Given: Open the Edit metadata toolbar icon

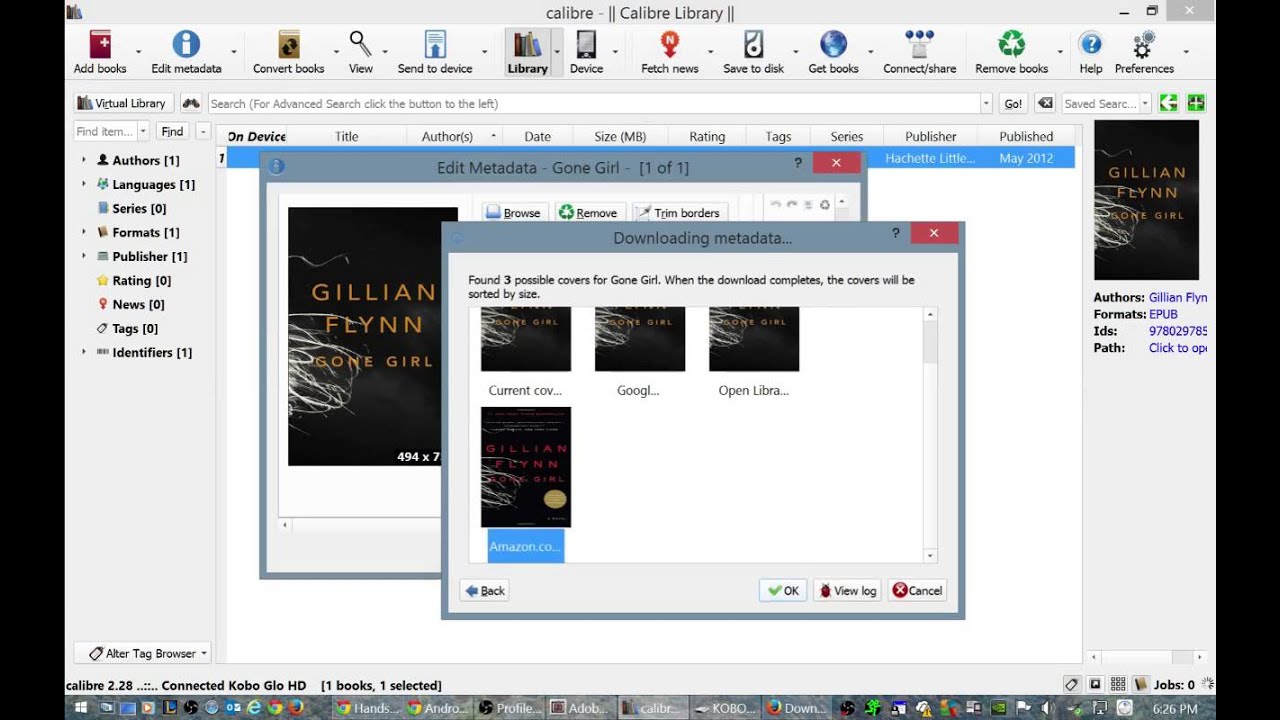Looking at the screenshot, I should [186, 44].
